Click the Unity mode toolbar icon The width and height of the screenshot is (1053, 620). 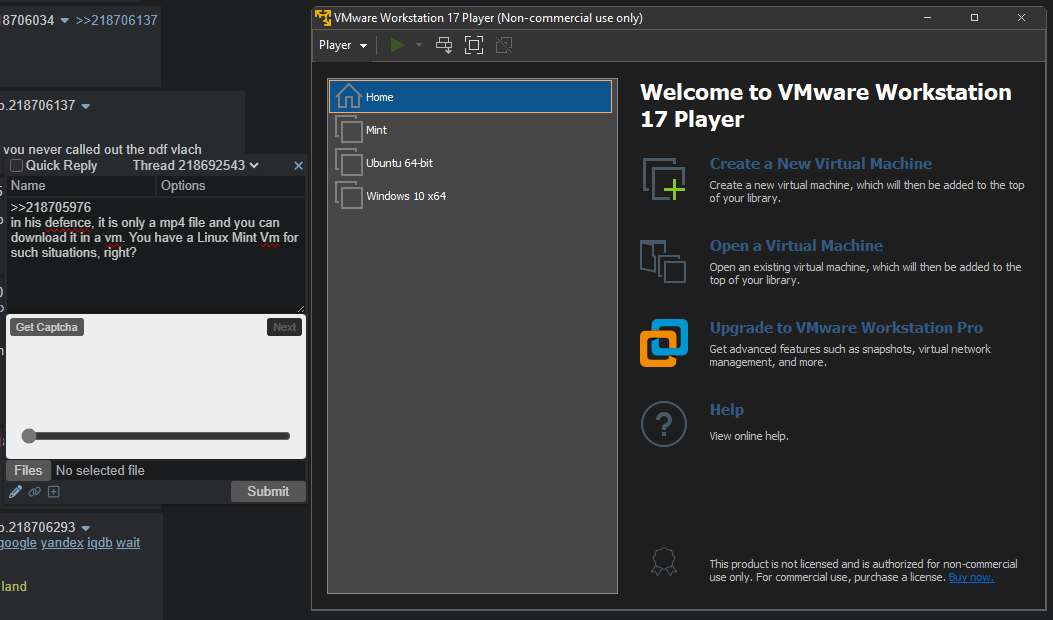[504, 45]
